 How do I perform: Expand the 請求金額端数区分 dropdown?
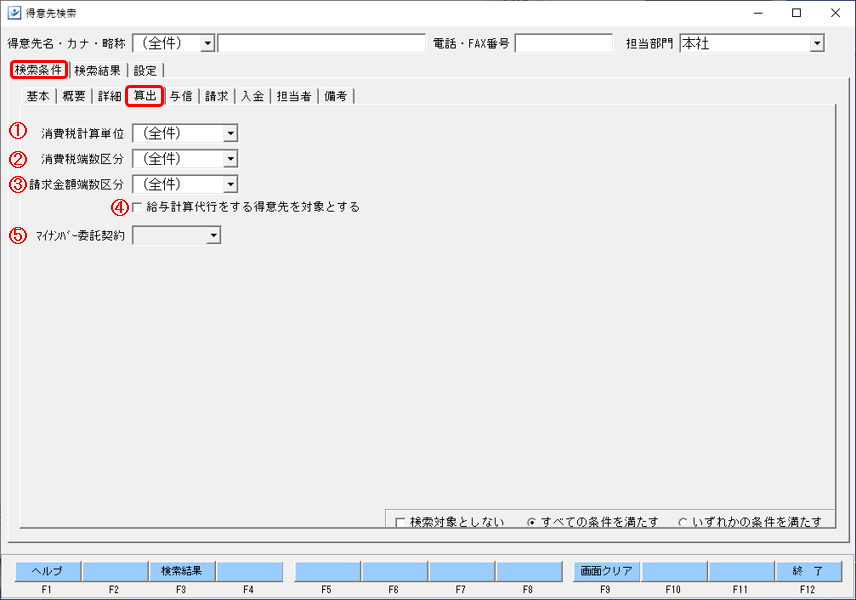pyautogui.click(x=230, y=185)
